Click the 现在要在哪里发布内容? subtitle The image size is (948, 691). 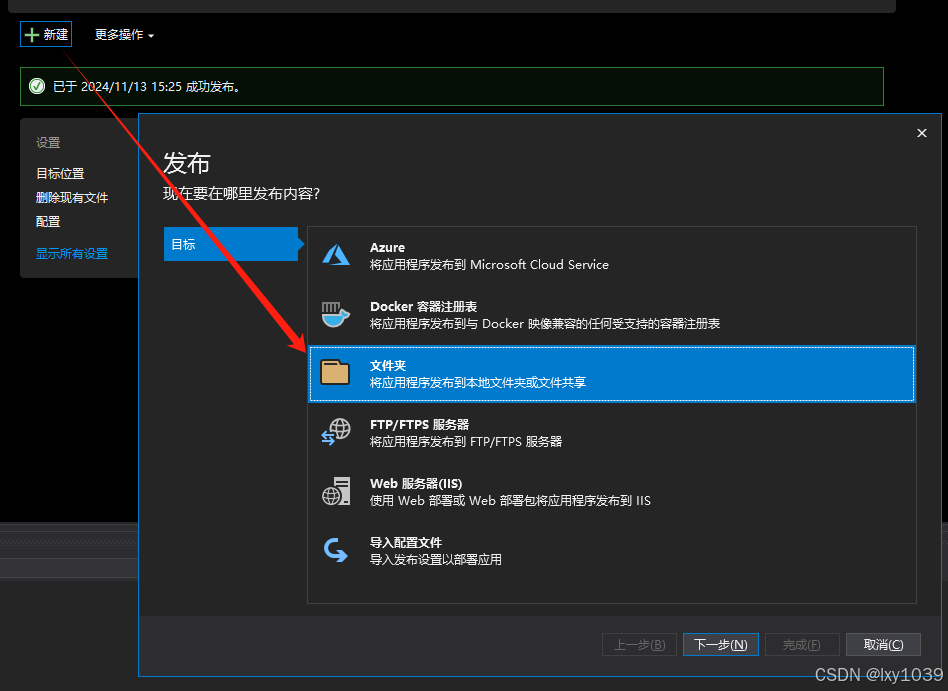coord(241,193)
